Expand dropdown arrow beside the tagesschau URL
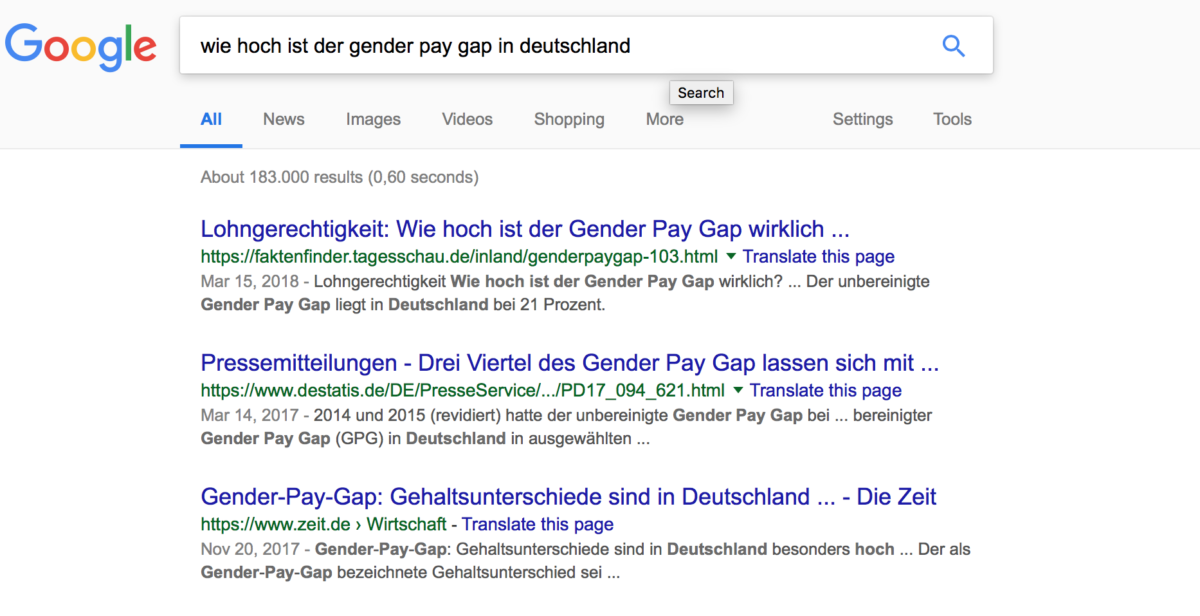The image size is (1200, 616). 731,256
